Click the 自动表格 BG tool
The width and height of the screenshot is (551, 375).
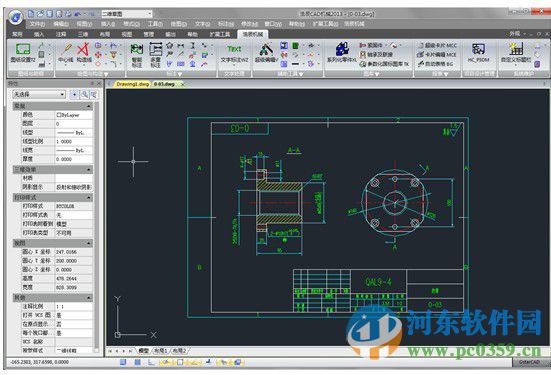coord(435,64)
